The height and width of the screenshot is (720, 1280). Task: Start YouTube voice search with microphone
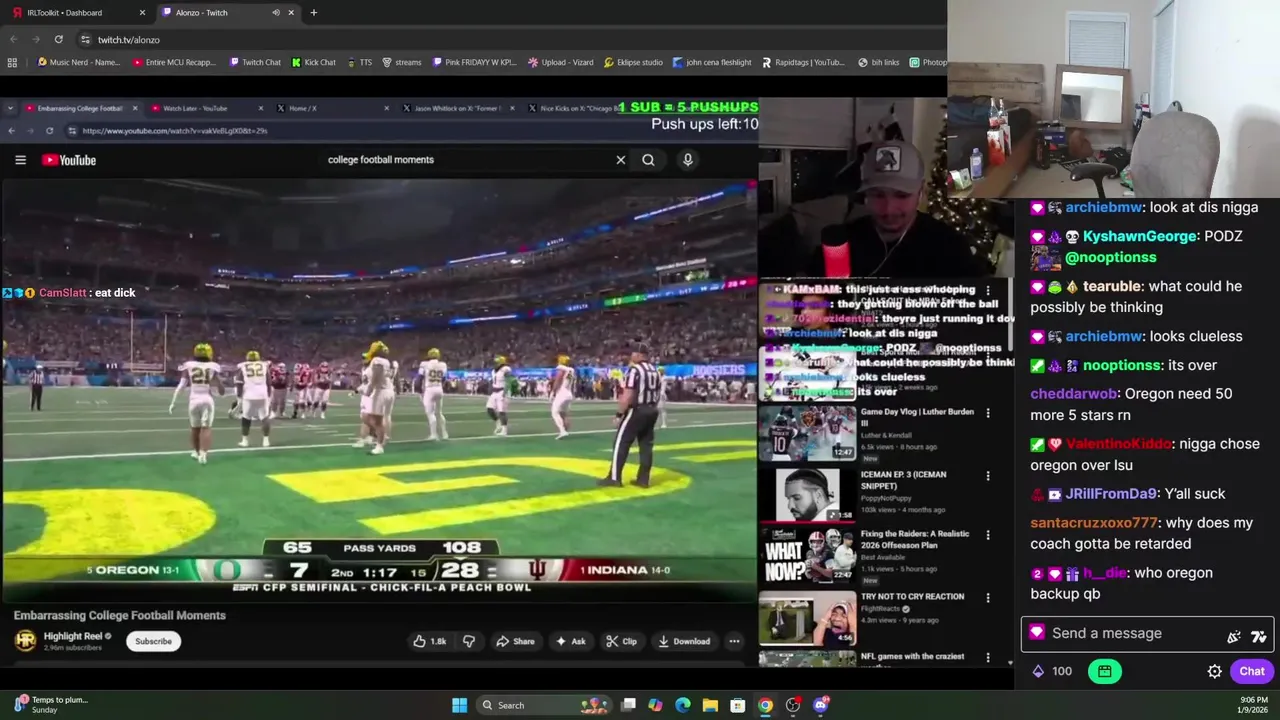pyautogui.click(x=688, y=160)
